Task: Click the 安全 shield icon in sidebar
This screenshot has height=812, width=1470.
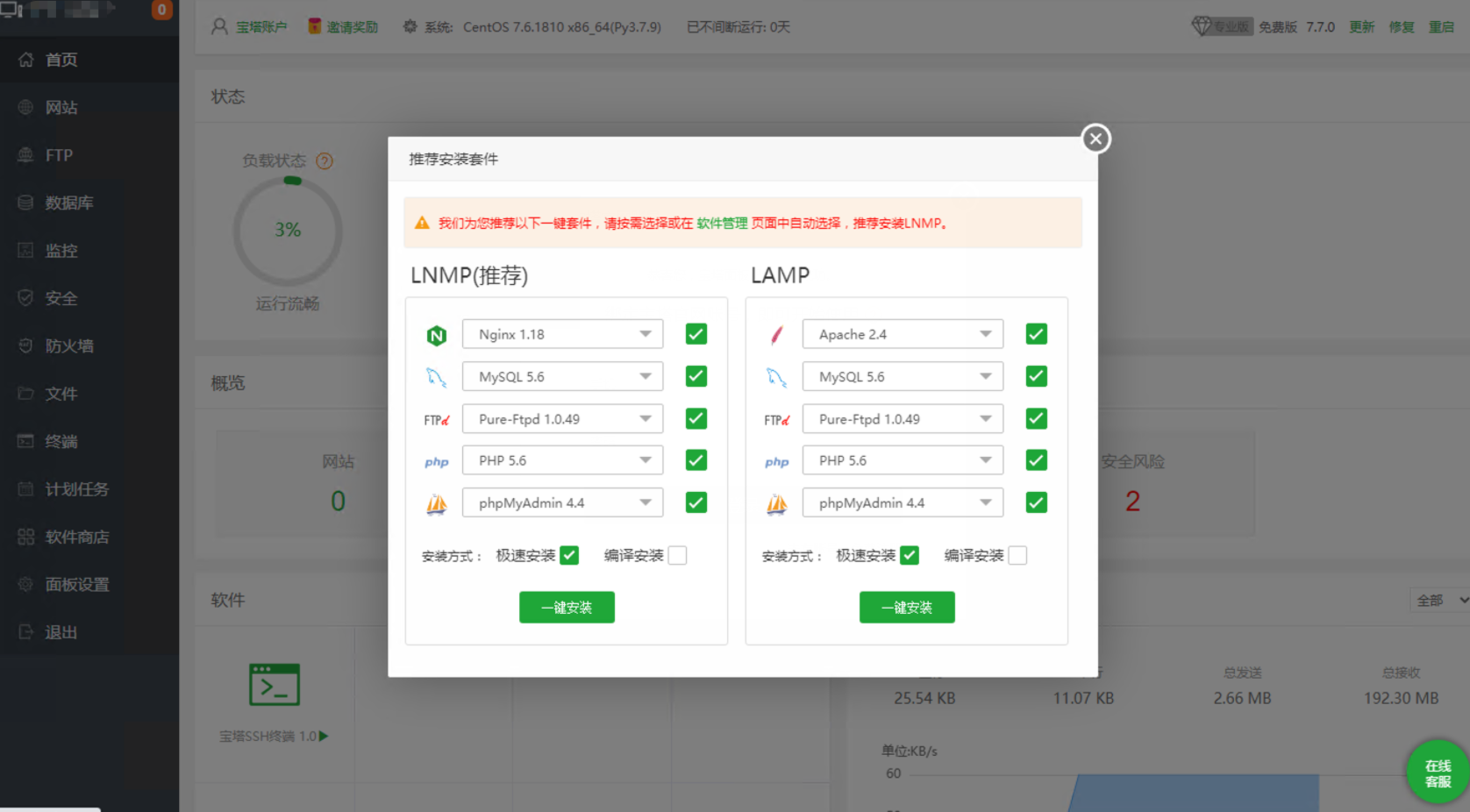Action: 26,298
